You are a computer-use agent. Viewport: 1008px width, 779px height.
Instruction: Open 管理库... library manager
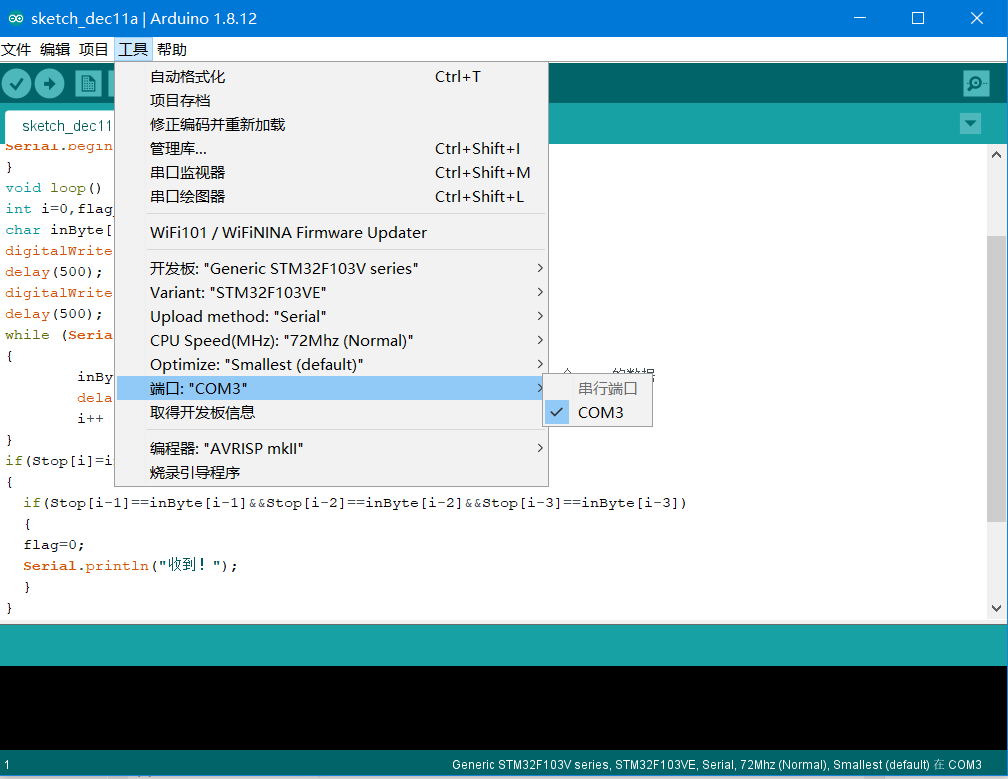[x=331, y=148]
